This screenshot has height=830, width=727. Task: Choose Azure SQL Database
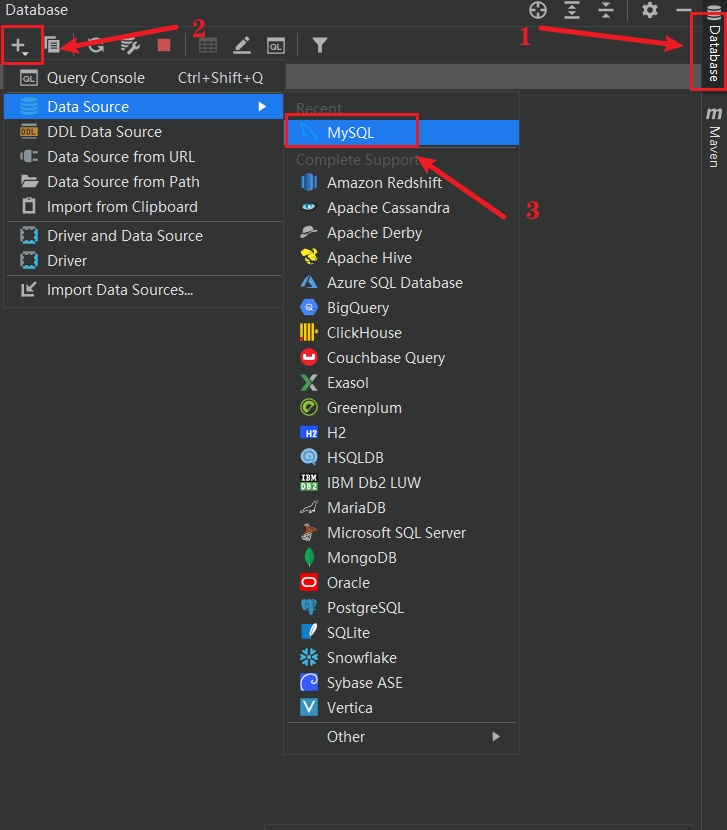pos(402,283)
